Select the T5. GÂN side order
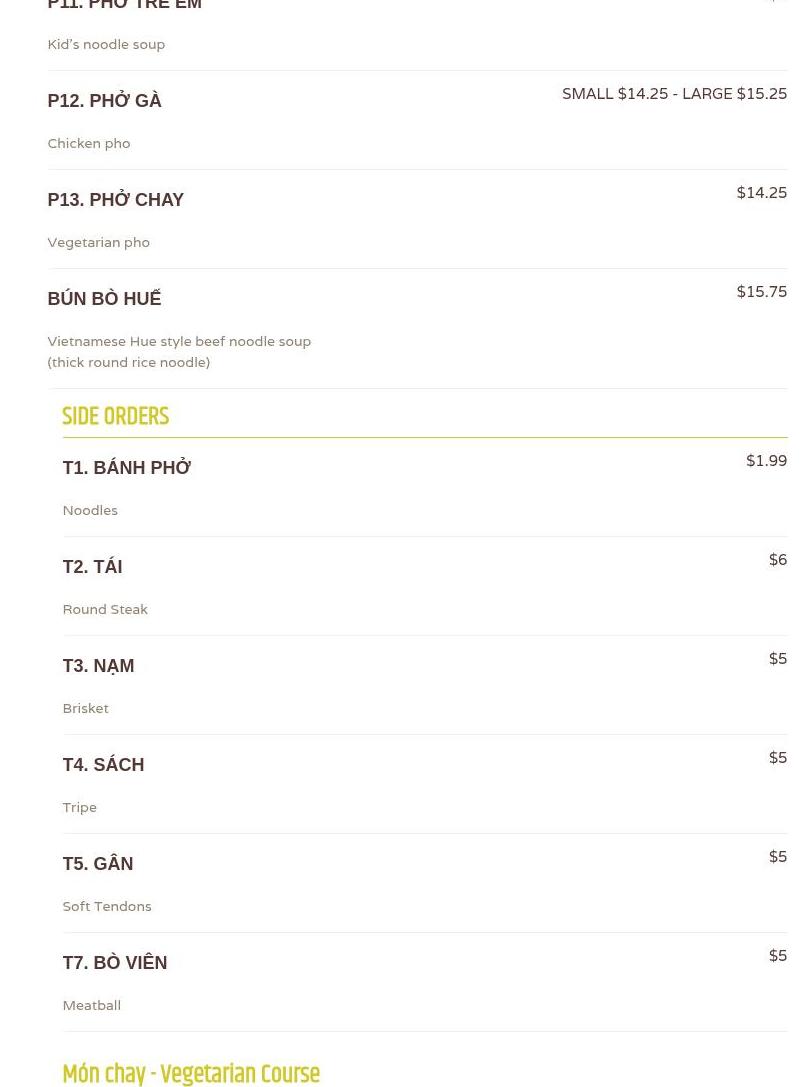The width and height of the screenshot is (810, 1087). (x=97, y=864)
